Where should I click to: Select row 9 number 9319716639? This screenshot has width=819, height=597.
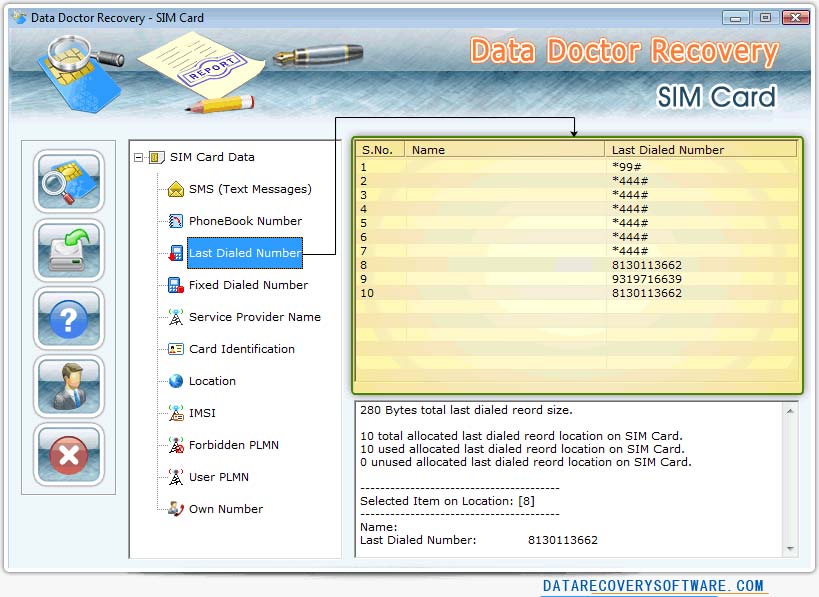(578, 279)
